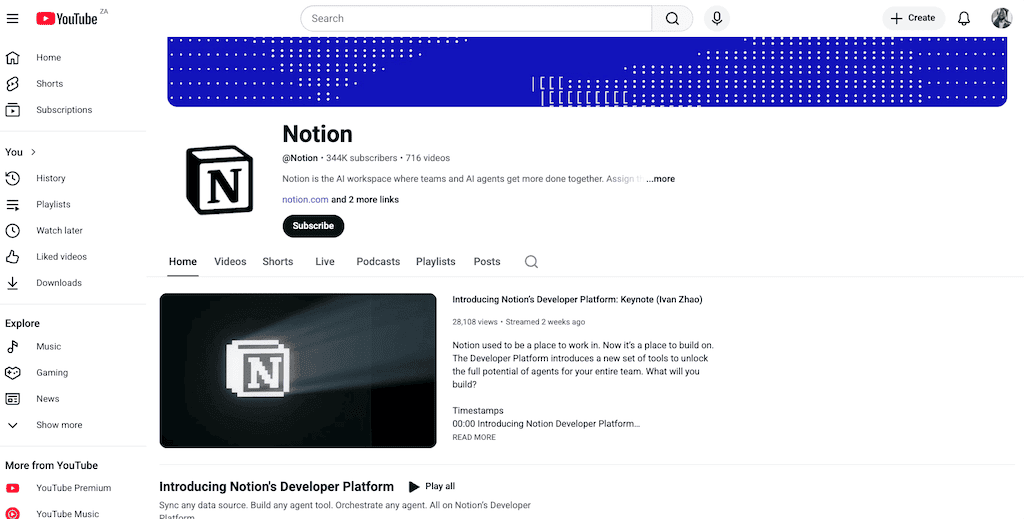Expand the You section chevron

pos(33,152)
